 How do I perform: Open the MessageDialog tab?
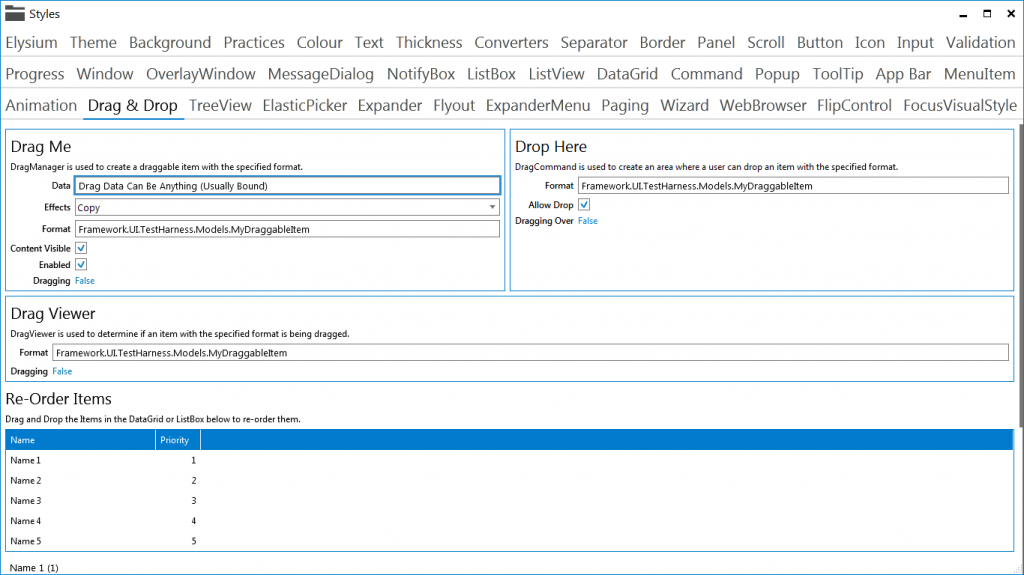coord(321,74)
